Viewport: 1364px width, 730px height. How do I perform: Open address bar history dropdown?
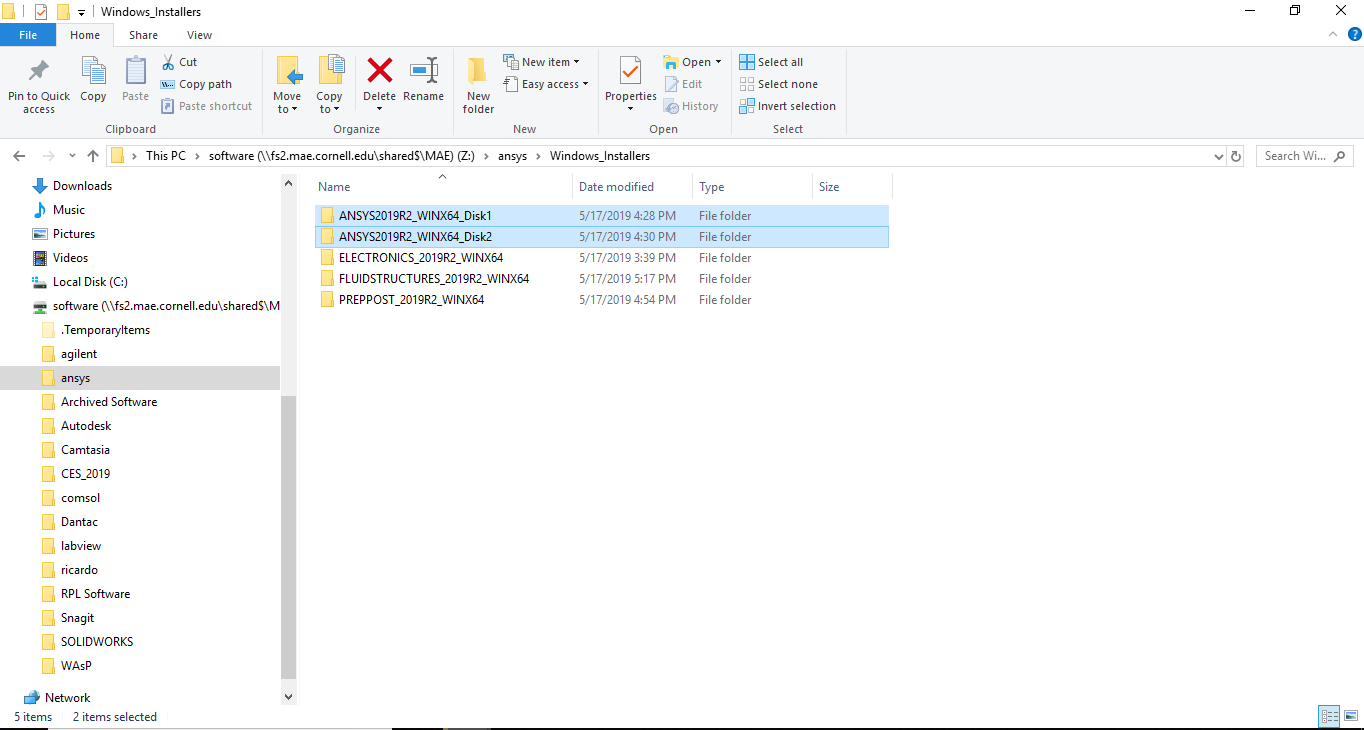[1218, 156]
